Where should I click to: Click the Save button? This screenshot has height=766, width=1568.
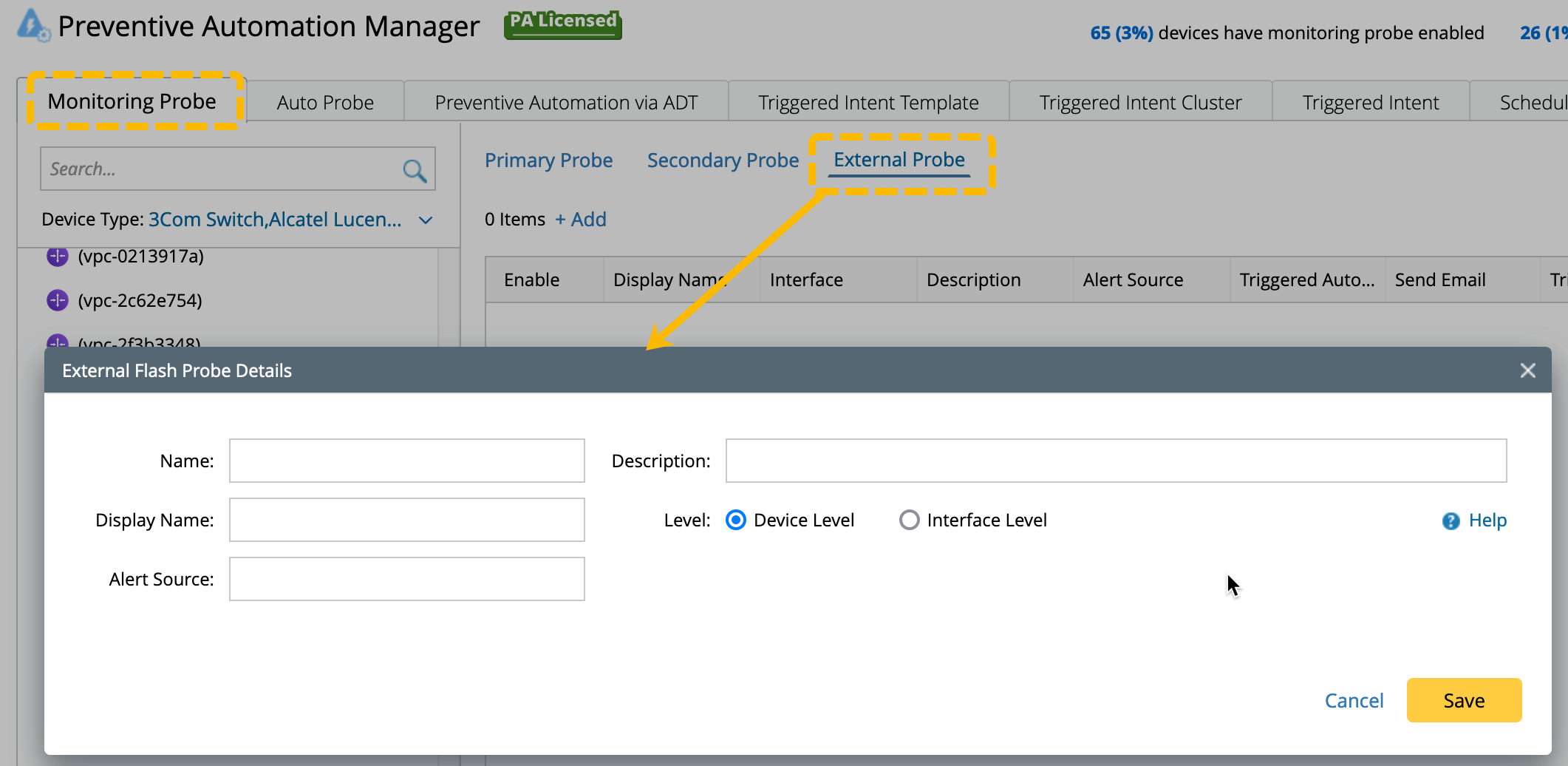(1463, 700)
